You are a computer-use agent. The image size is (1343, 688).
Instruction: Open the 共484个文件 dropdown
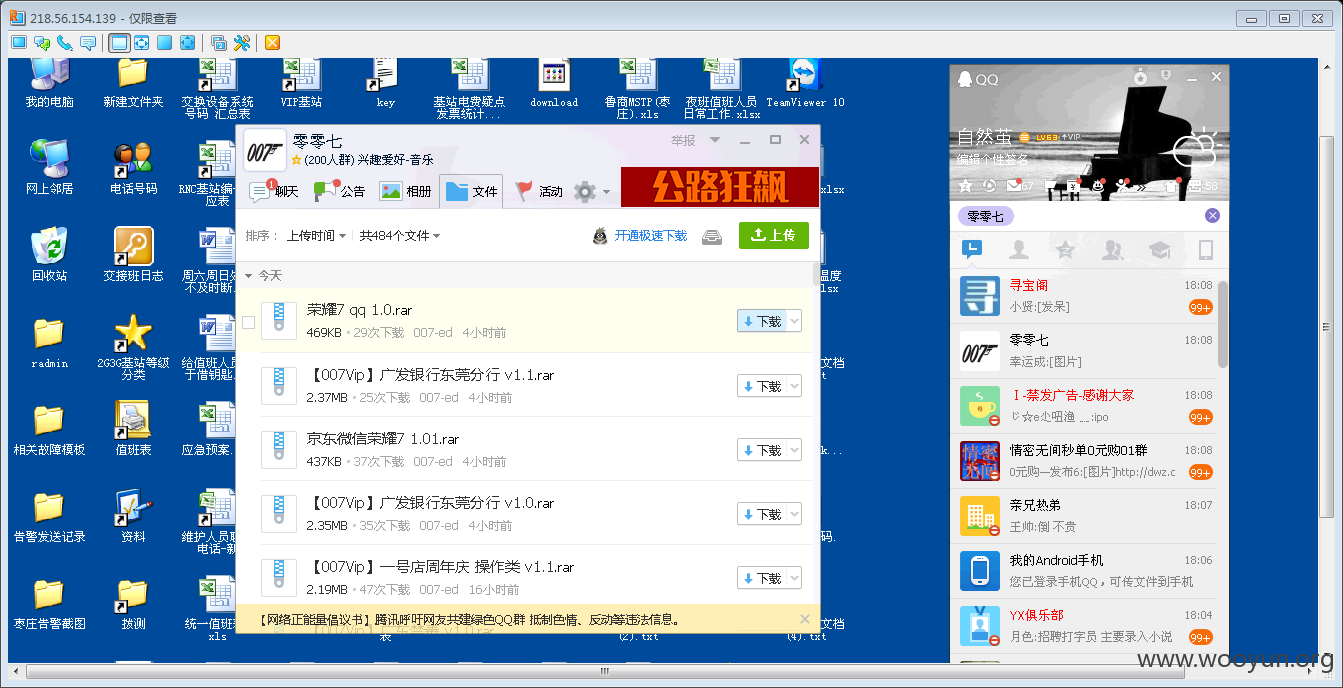coord(400,236)
